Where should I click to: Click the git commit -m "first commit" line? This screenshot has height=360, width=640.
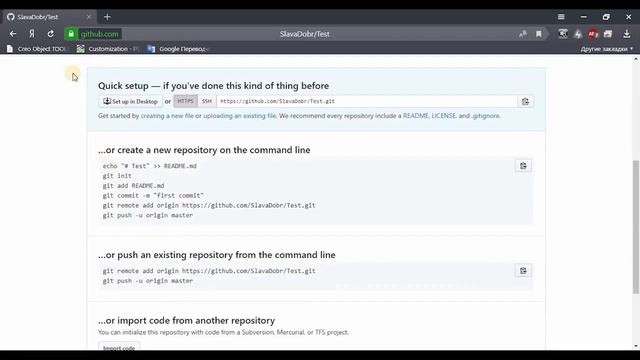[153, 196]
